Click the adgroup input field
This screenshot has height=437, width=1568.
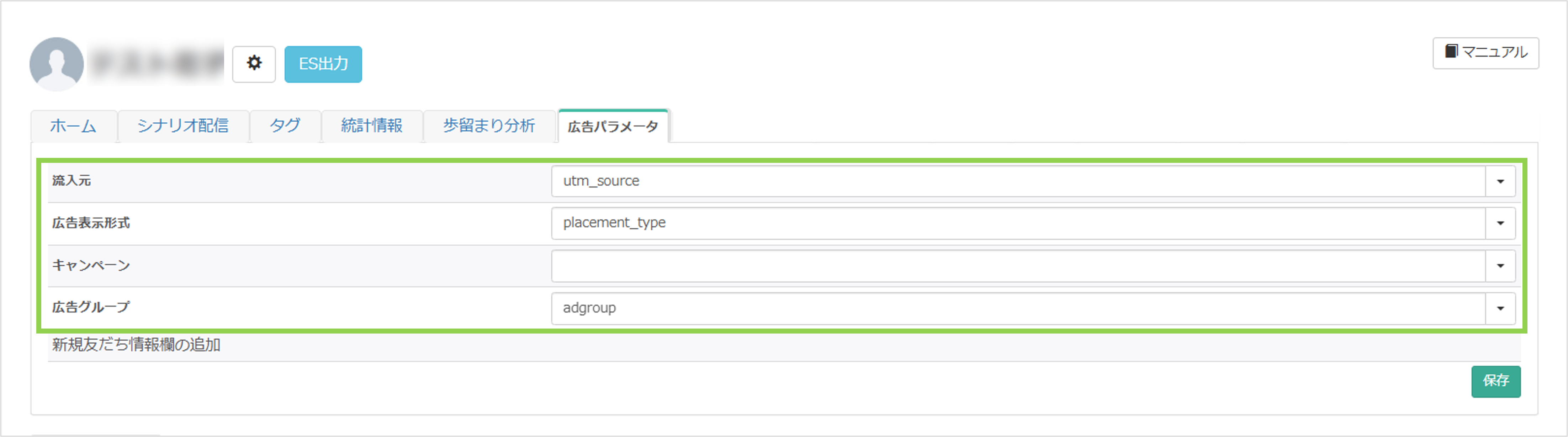point(1017,309)
